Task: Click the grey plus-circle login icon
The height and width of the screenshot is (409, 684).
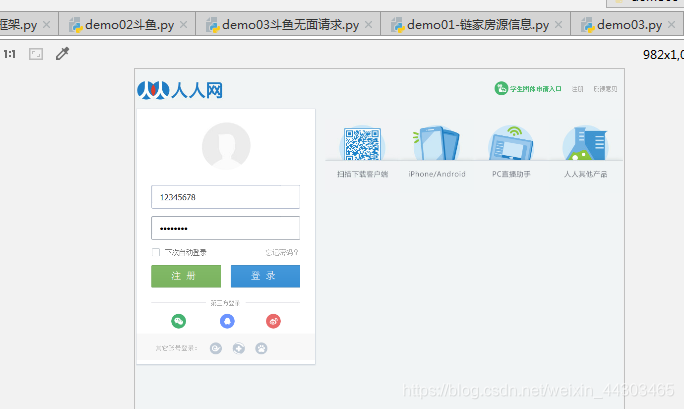Action: (x=239, y=348)
